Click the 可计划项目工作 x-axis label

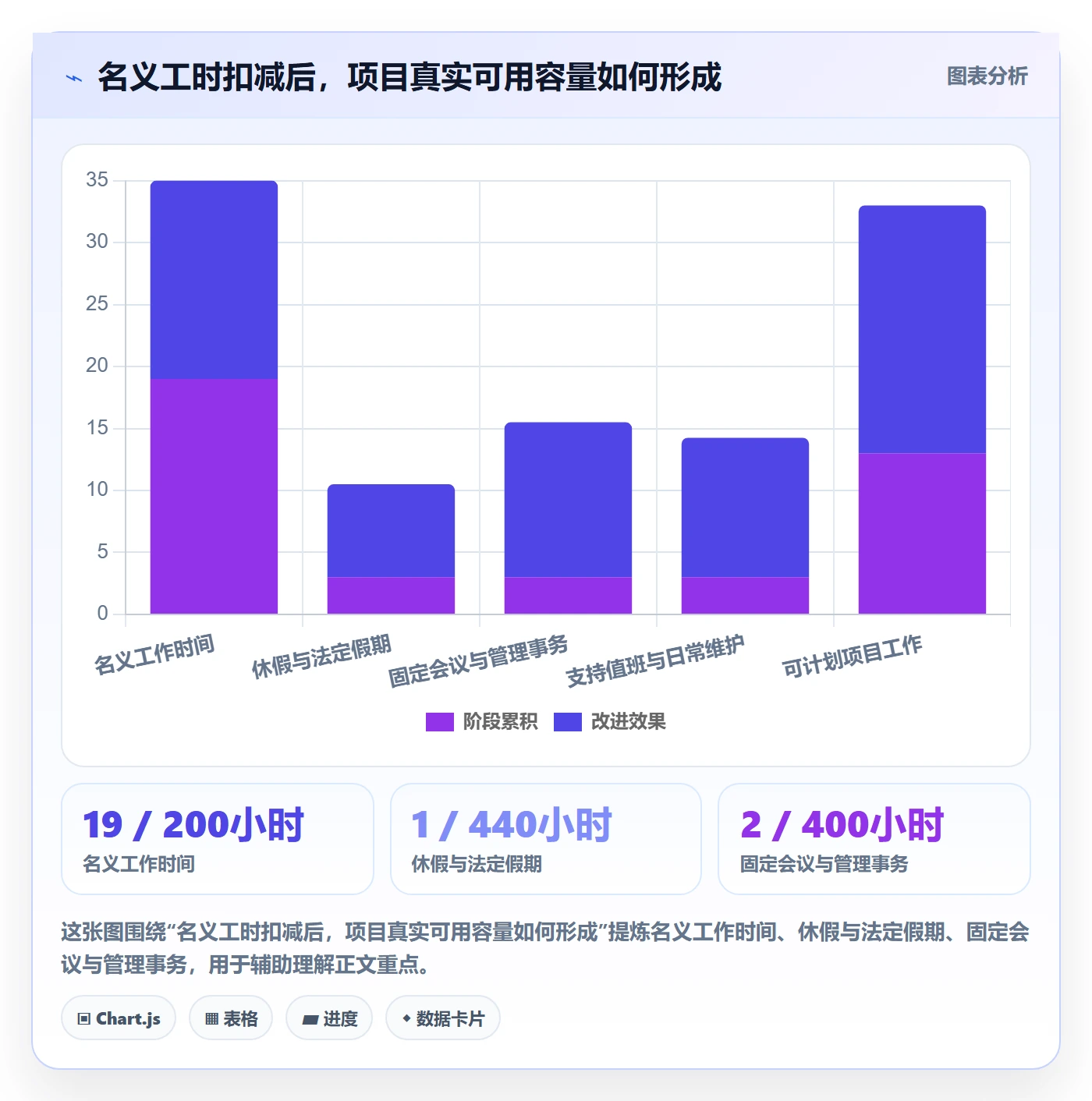(x=853, y=657)
